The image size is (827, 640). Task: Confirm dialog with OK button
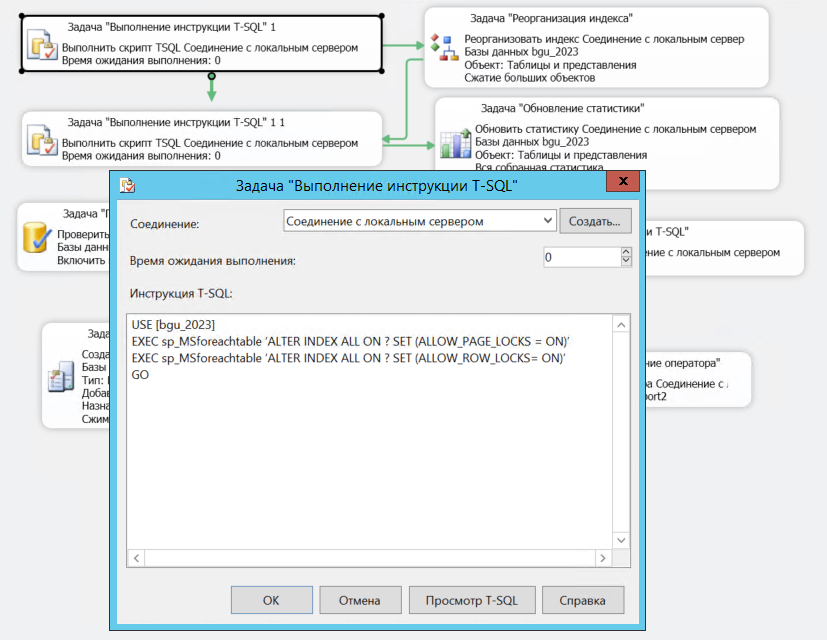(x=271, y=601)
